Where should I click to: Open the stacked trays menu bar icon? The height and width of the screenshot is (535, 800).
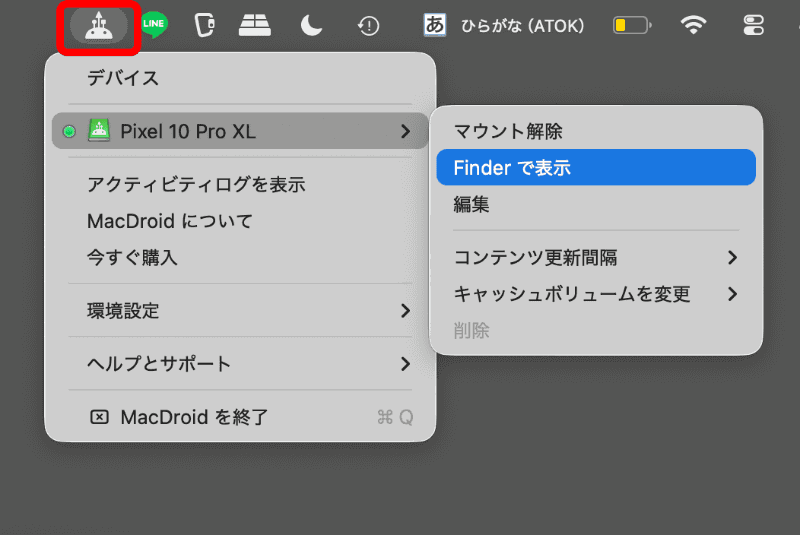click(255, 26)
